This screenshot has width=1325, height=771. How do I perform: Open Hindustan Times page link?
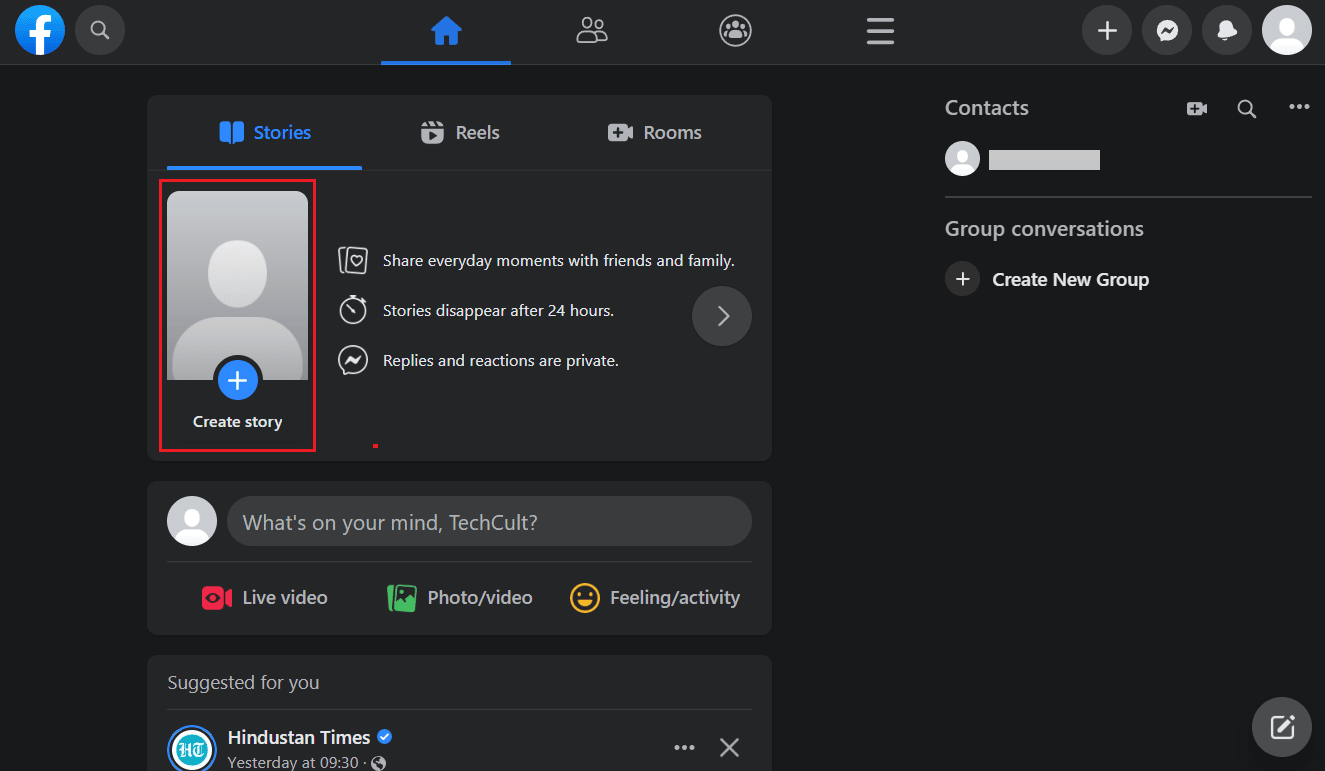click(299, 738)
